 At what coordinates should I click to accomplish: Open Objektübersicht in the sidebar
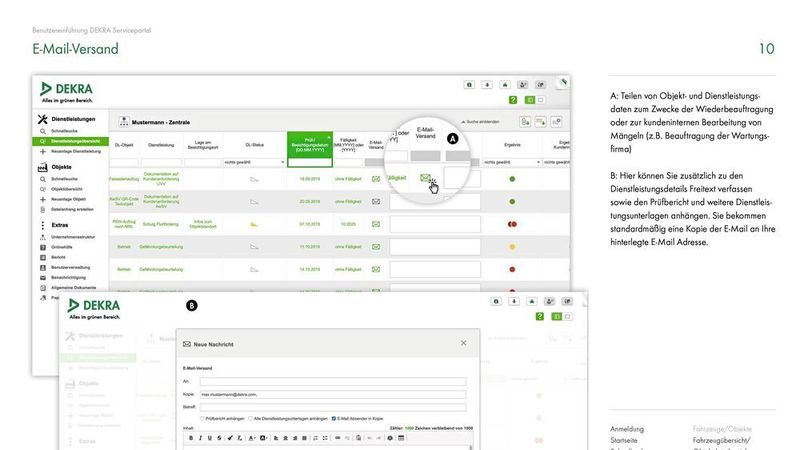pyautogui.click(x=66, y=189)
